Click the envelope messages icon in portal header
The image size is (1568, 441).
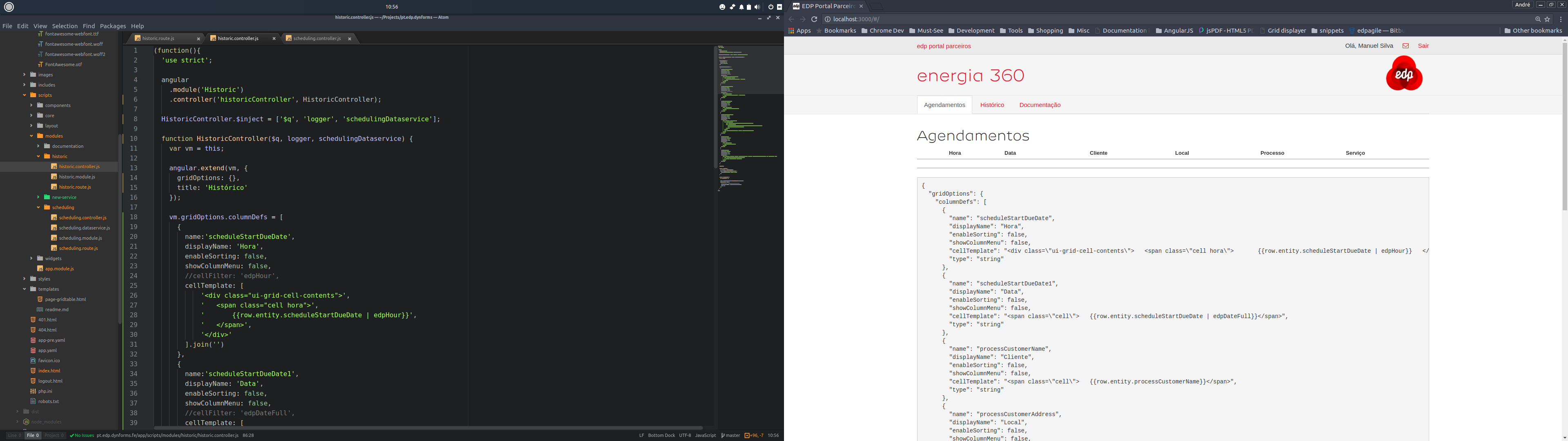point(1405,46)
